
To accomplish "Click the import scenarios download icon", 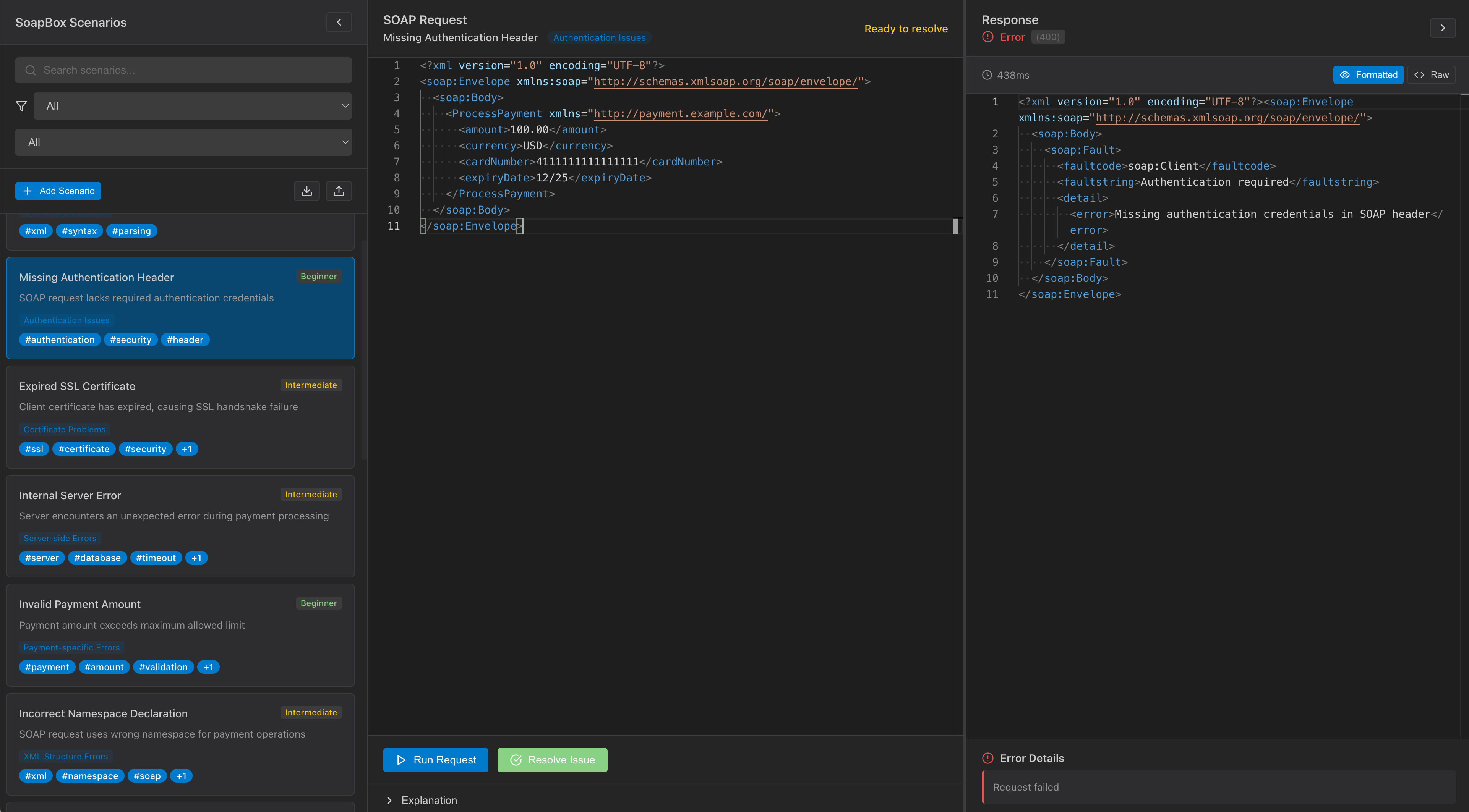I will (307, 191).
